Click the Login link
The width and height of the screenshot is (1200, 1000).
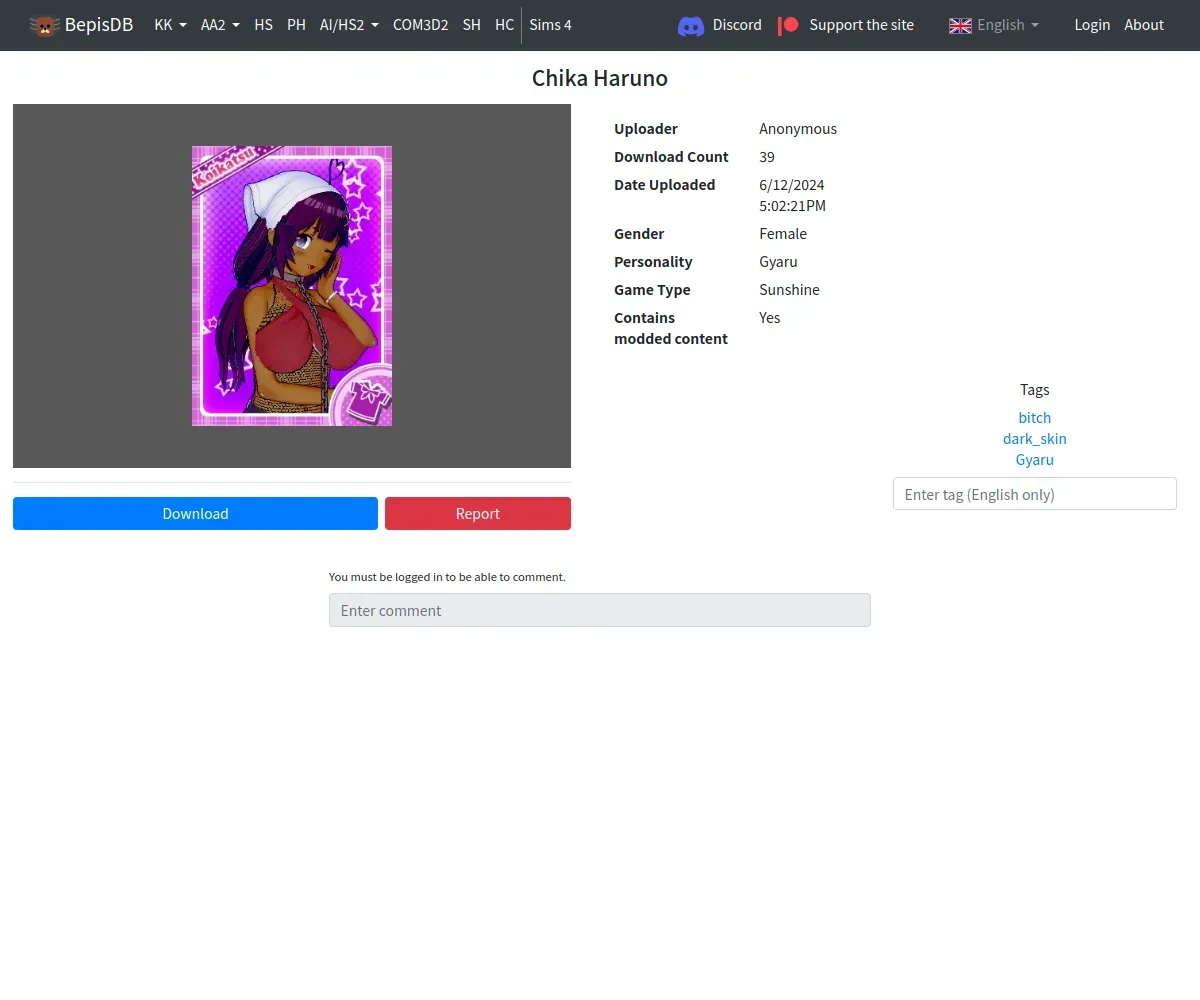tap(1092, 25)
